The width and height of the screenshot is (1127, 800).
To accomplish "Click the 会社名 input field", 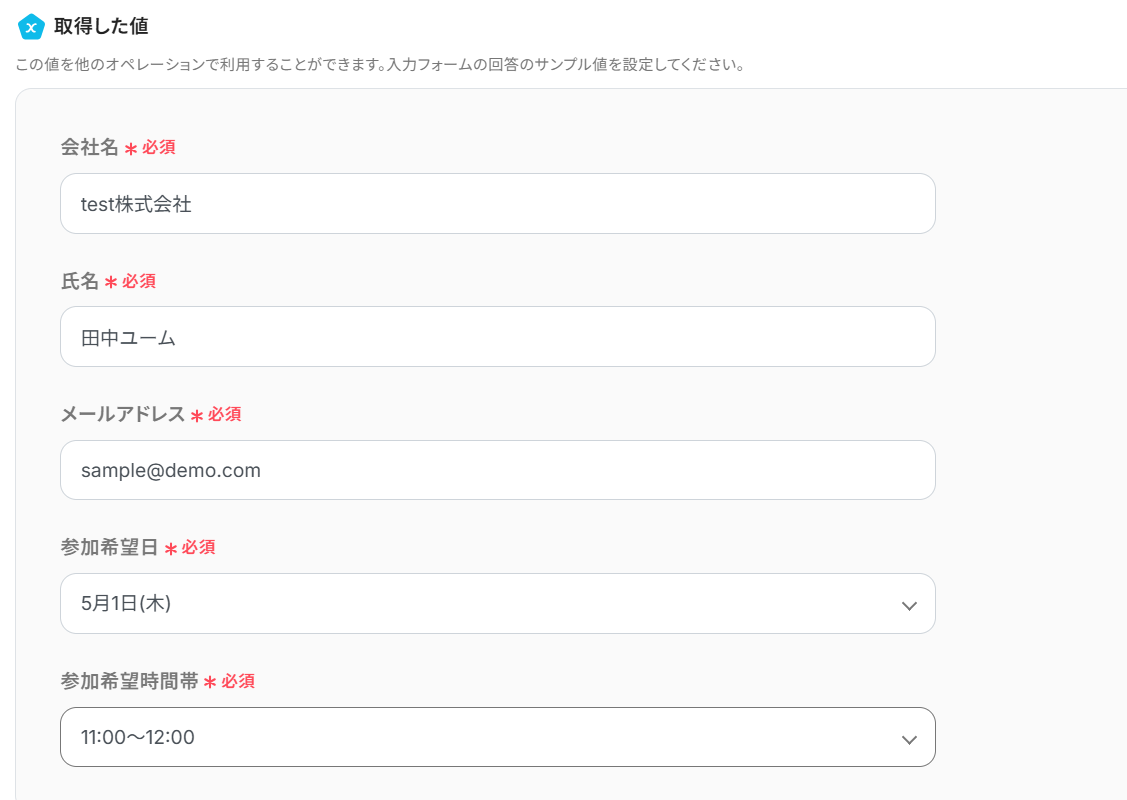I will (497, 204).
